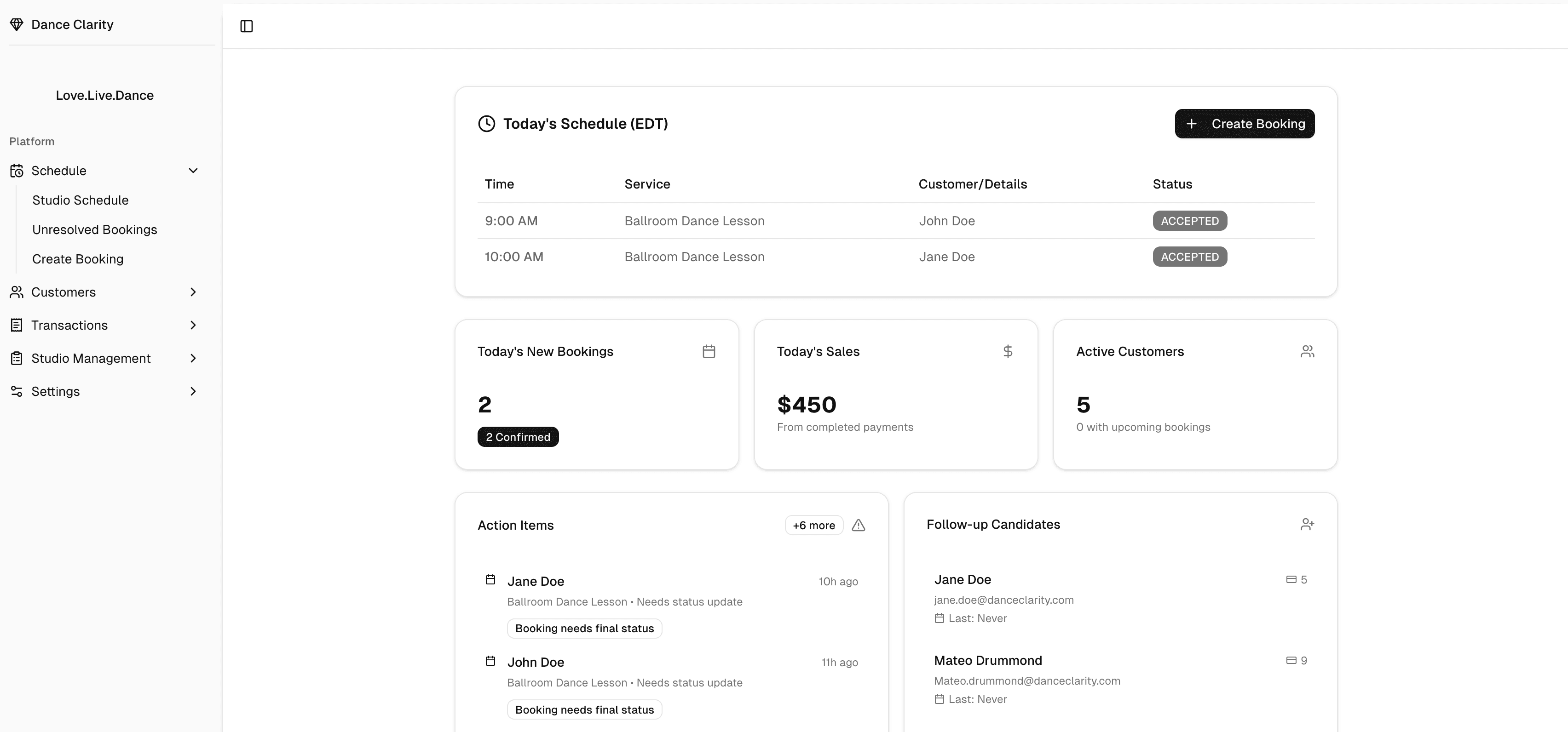Open Settings via its sliders icon
1568x732 pixels.
(x=17, y=391)
